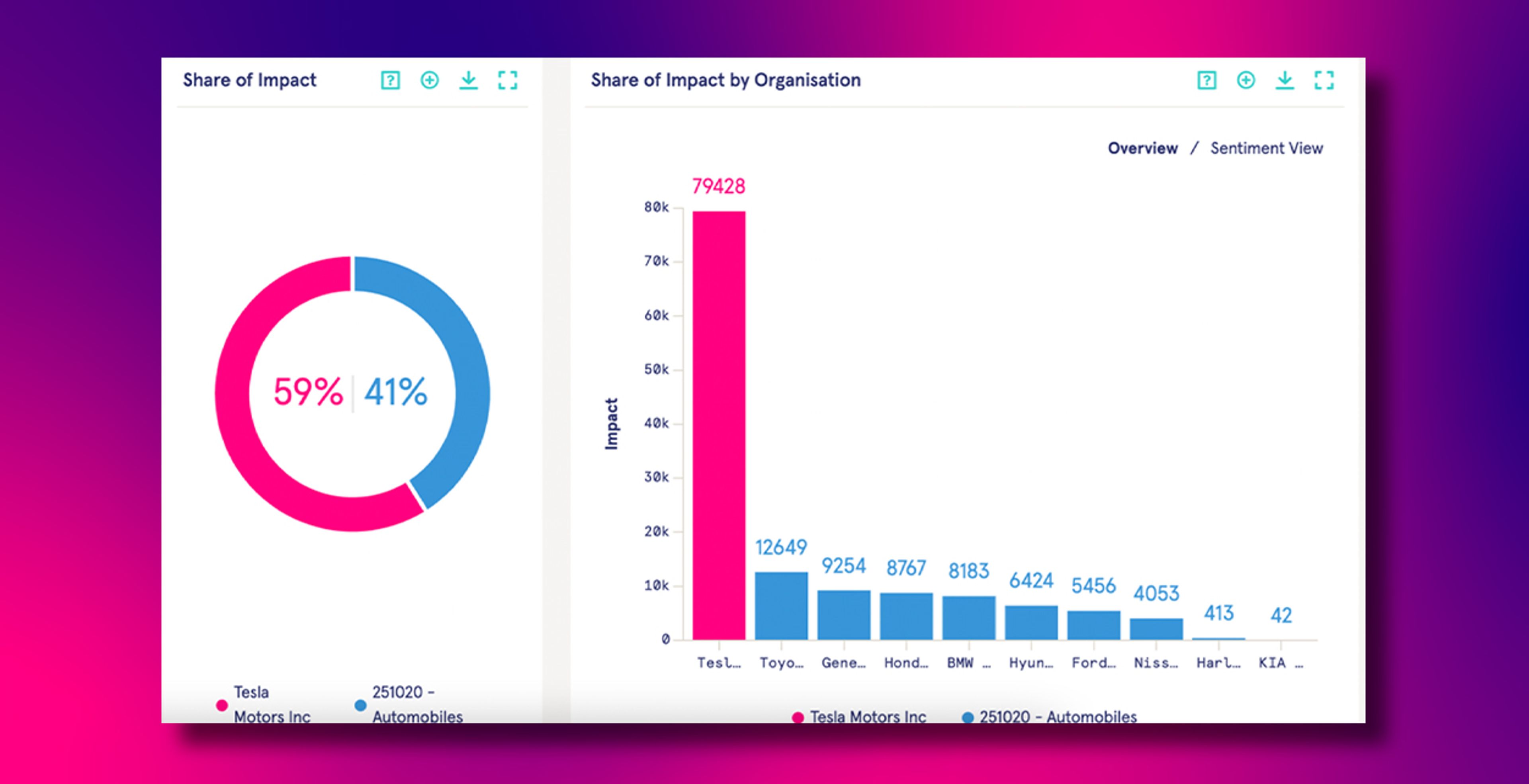Click the Ford... bar labeled 5456
1529x784 pixels.
(x=1094, y=625)
